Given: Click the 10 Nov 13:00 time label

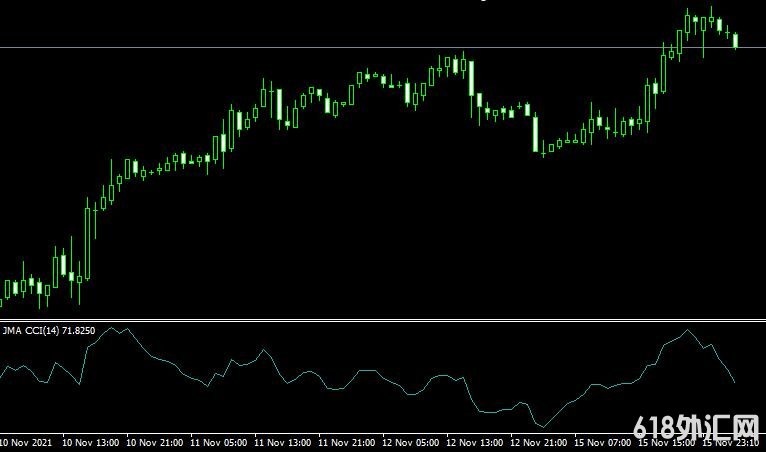Looking at the screenshot, I should pos(90,443).
